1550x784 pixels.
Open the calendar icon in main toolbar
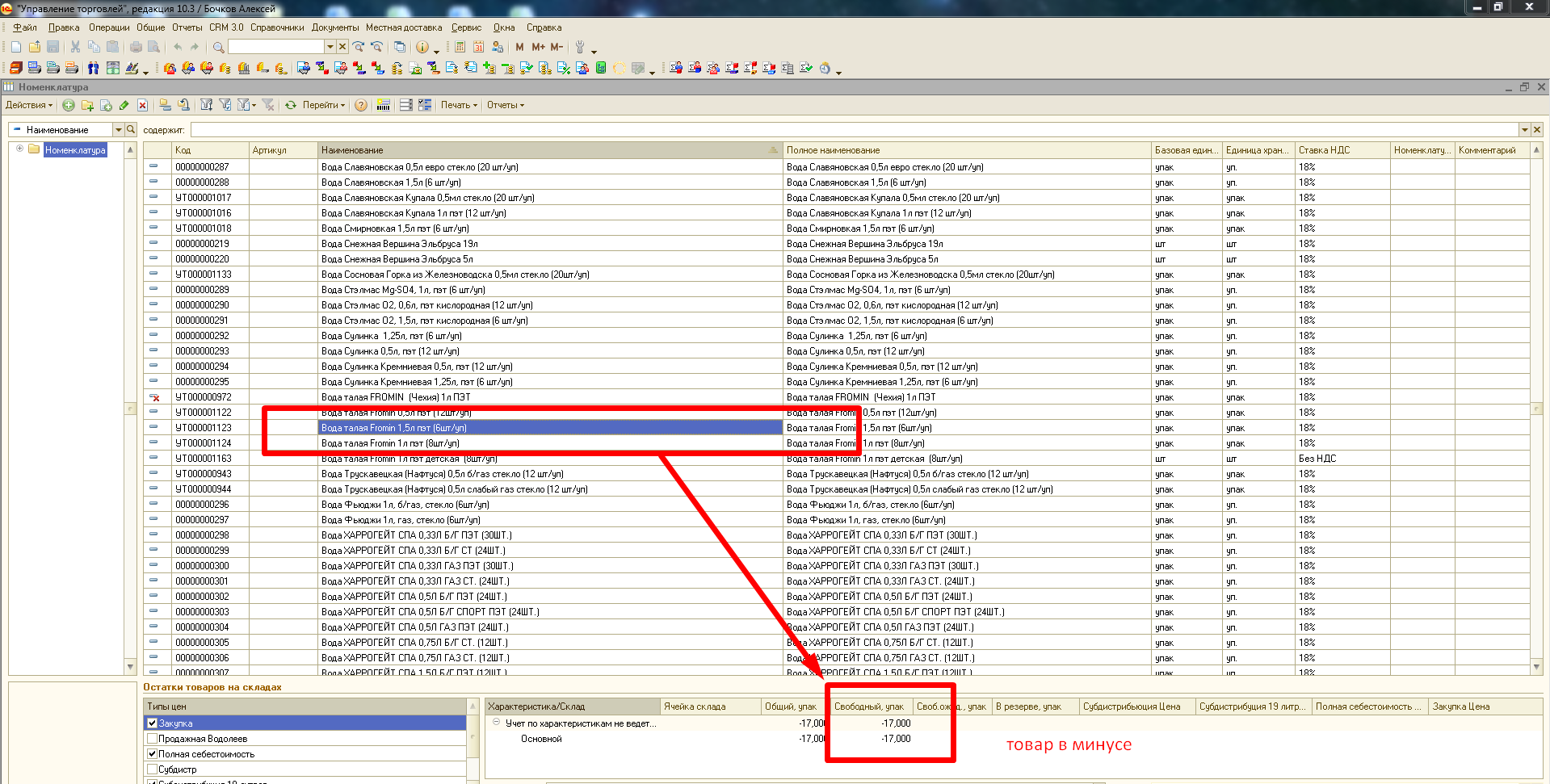[x=478, y=47]
